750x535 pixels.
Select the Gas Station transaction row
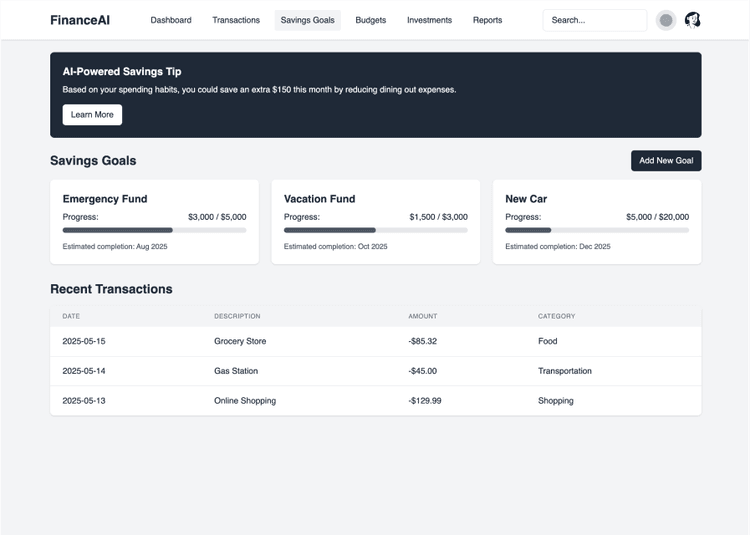coord(375,371)
